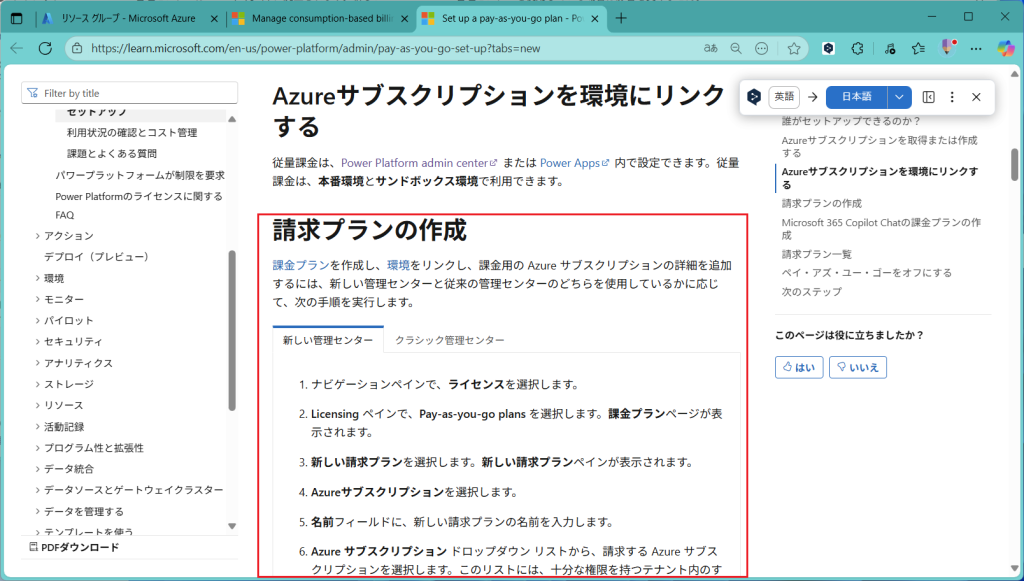Open 課題とよくある質問 in sidebar
1024x581 pixels.
tap(112, 153)
